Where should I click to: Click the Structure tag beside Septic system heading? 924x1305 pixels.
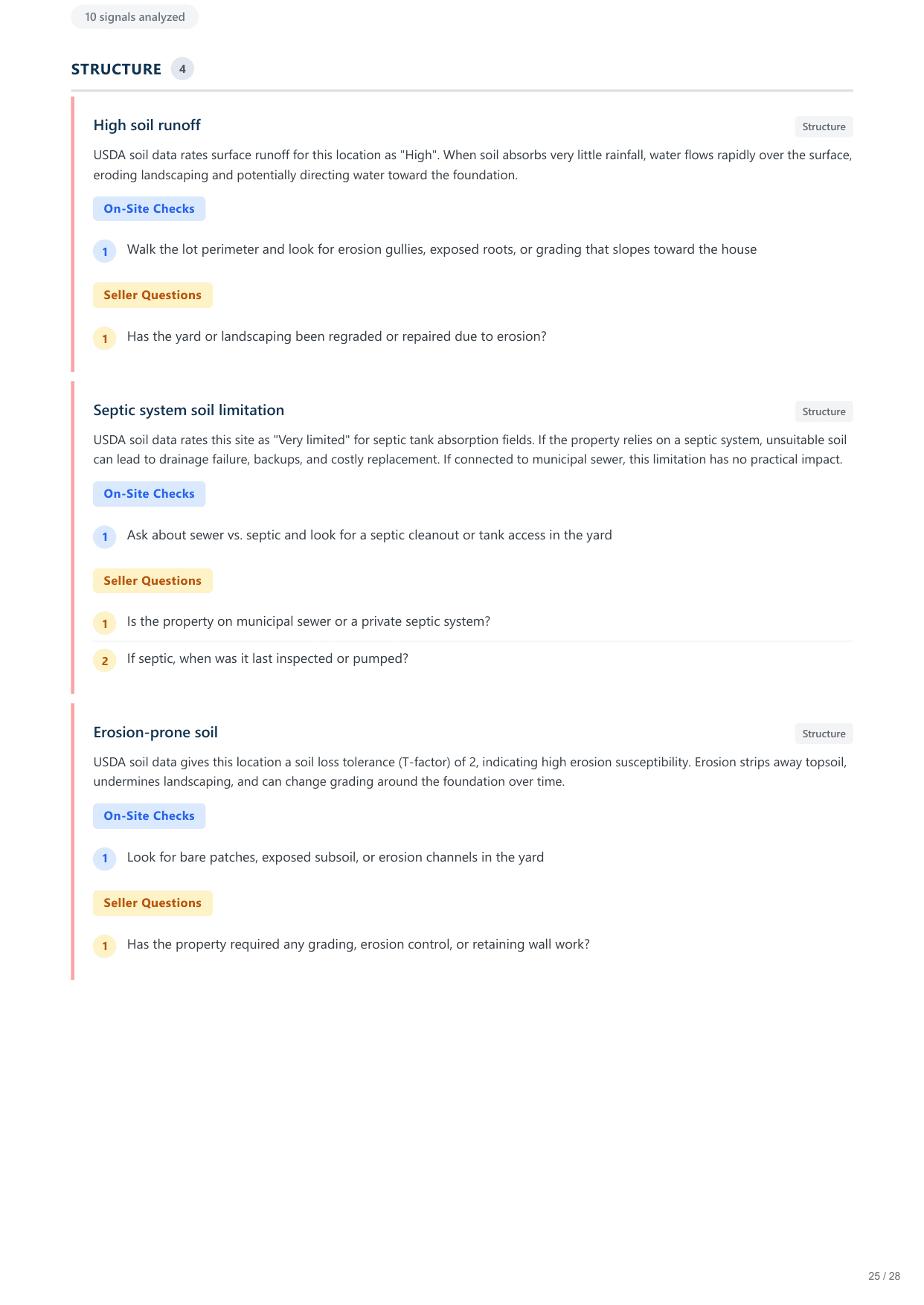[x=824, y=411]
